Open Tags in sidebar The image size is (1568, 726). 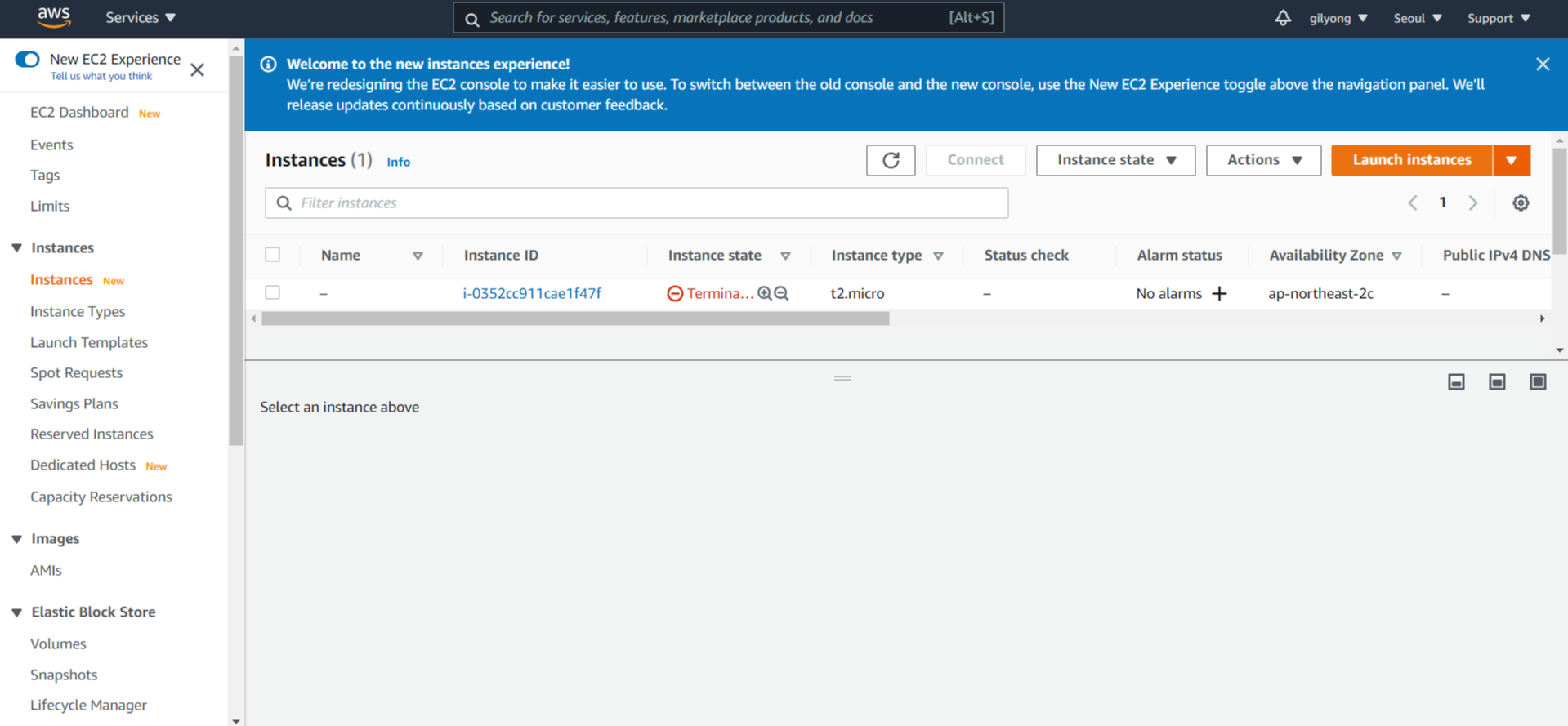click(45, 175)
